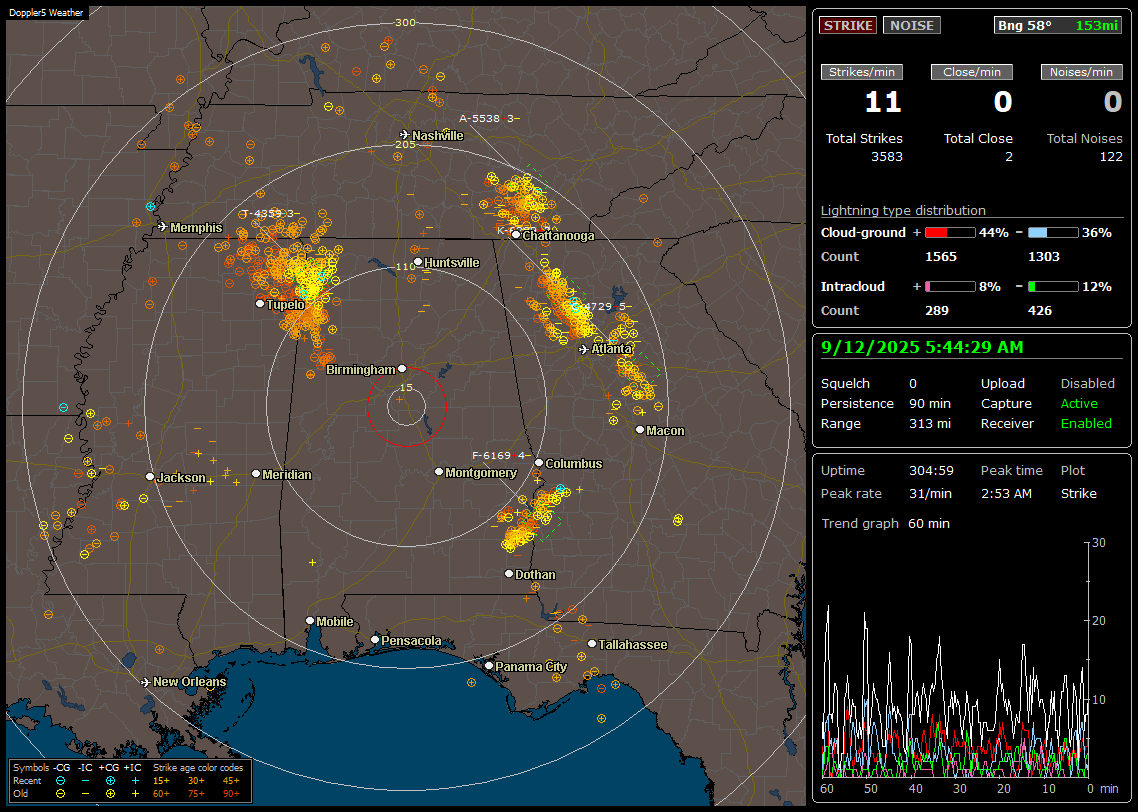This screenshot has height=812, width=1138.
Task: Click the Nashville airport marker icon
Action: click(404, 135)
